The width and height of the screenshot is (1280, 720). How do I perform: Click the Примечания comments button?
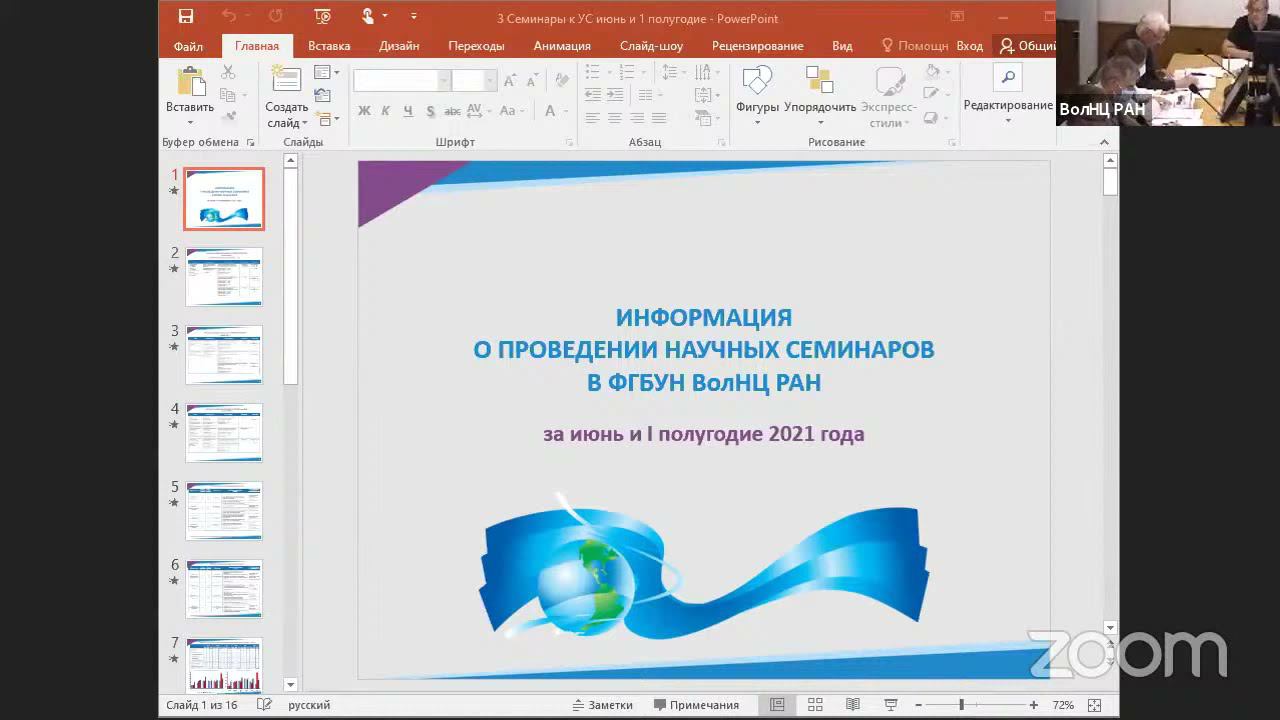[696, 705]
